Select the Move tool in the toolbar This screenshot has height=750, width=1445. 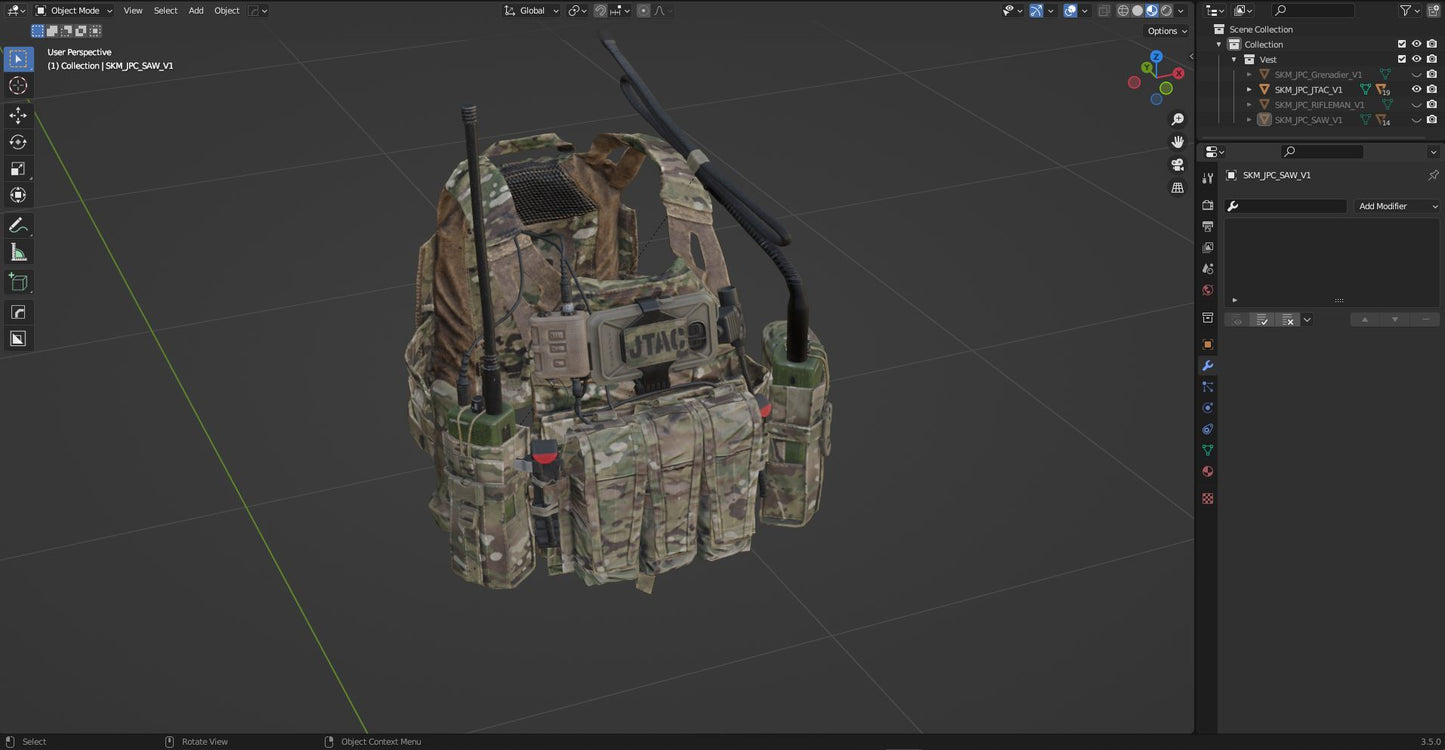[x=18, y=114]
